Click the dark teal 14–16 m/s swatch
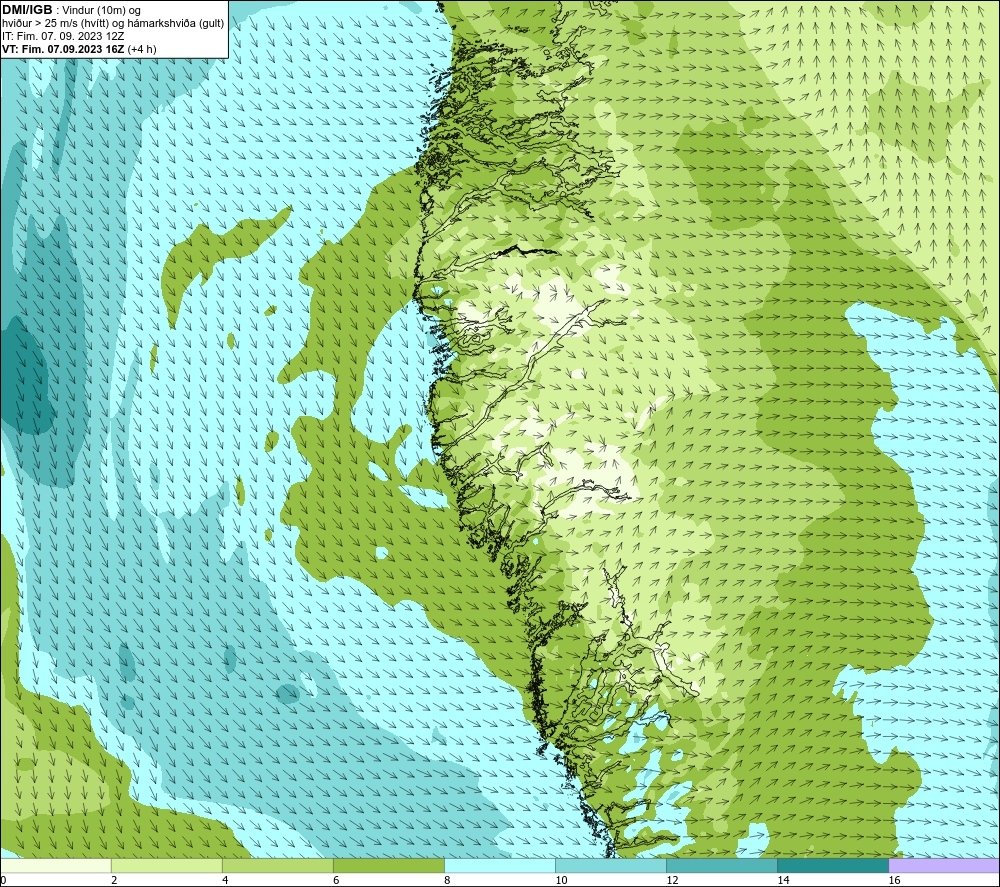 point(832,865)
